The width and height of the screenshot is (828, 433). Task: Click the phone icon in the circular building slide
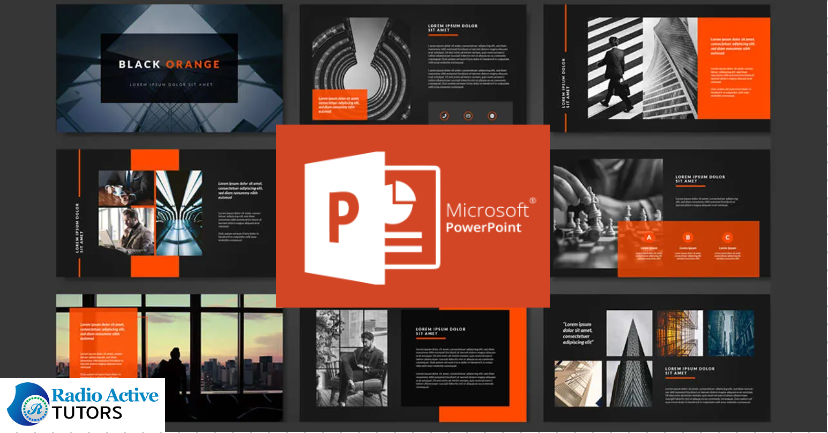pos(444,116)
